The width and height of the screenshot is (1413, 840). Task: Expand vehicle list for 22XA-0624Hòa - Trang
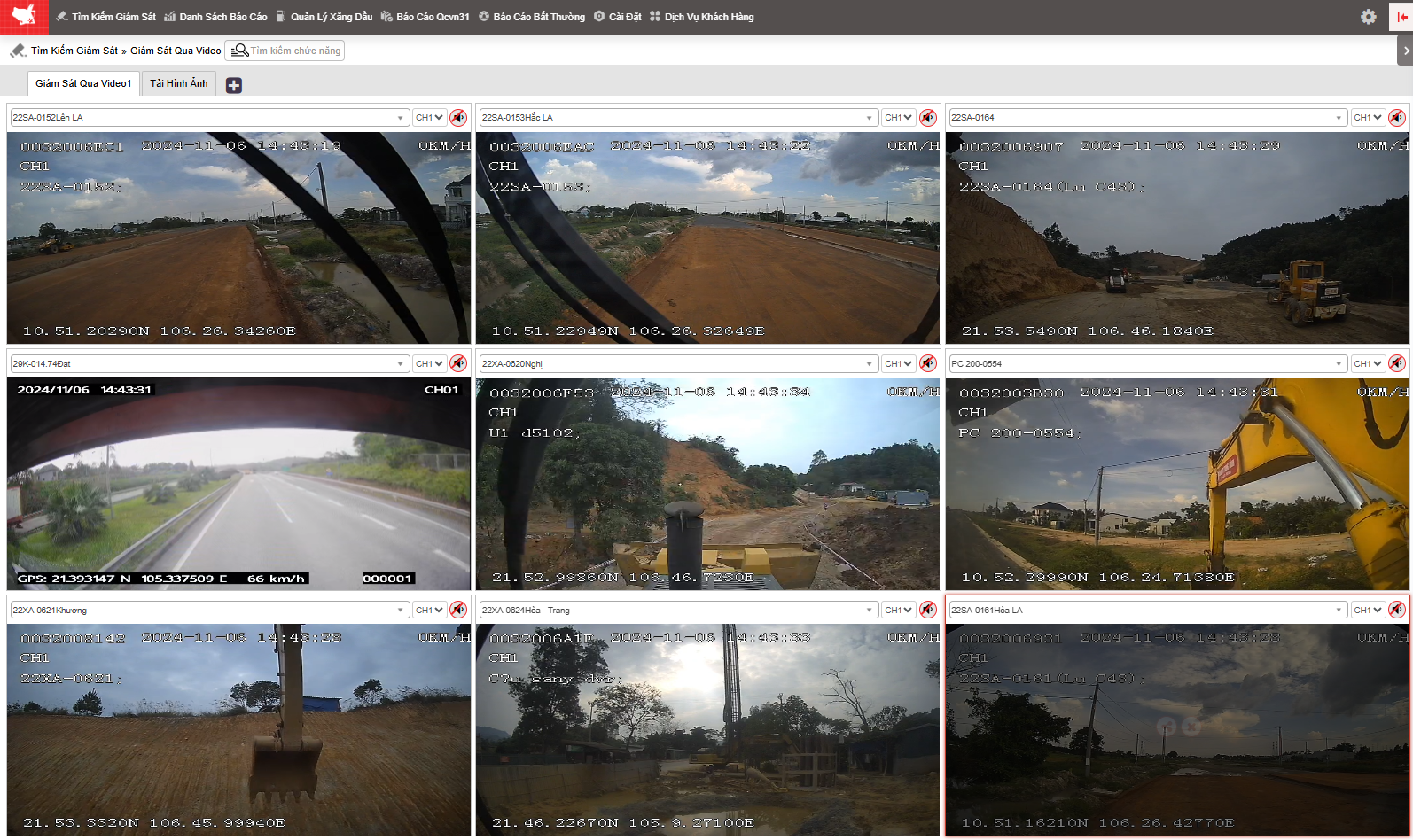(677, 610)
